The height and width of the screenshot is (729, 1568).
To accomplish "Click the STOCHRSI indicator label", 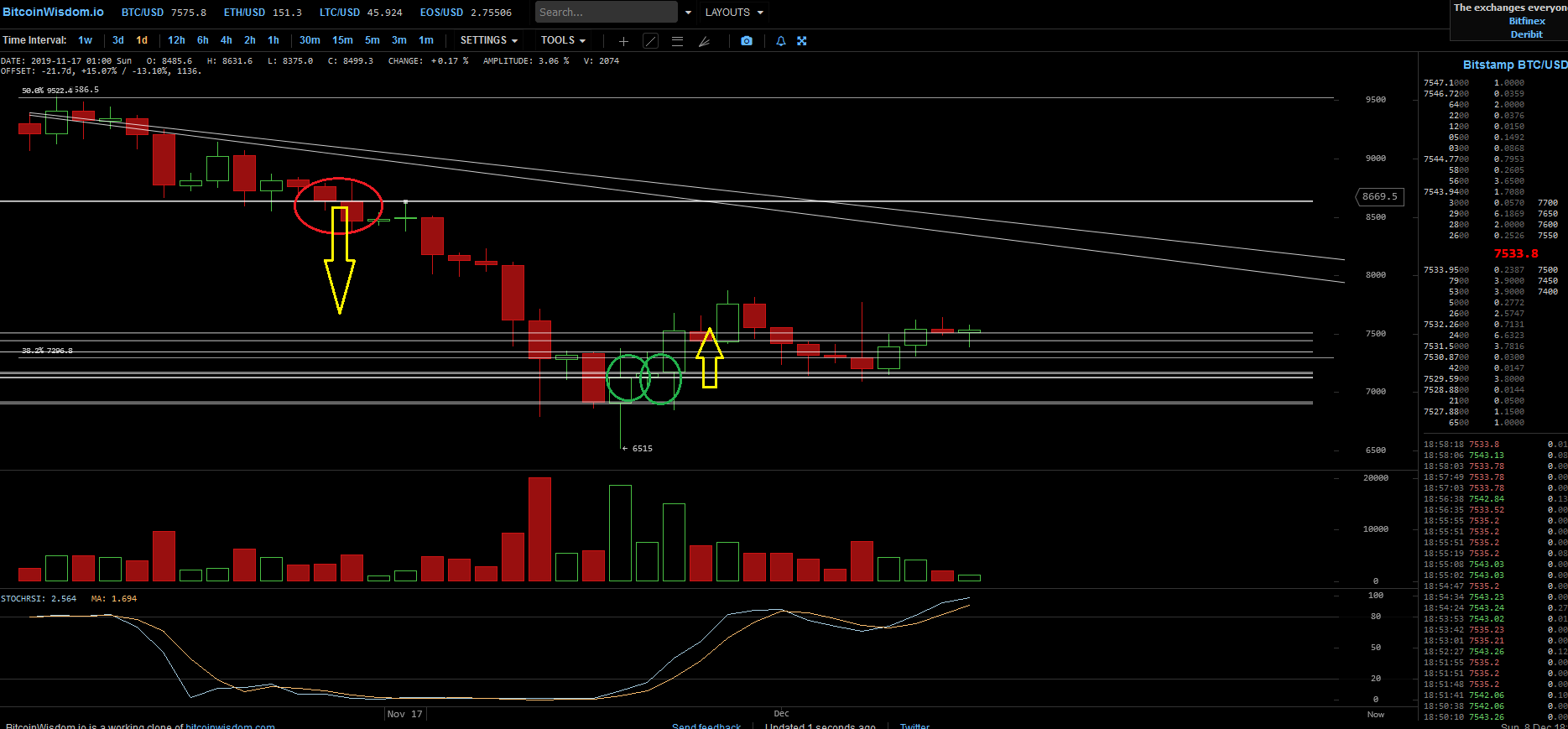I will point(39,599).
